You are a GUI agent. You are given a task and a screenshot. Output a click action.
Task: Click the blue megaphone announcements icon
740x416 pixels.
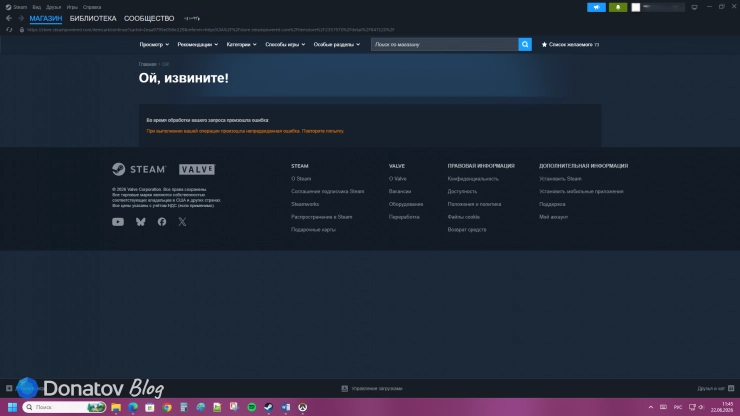point(596,7)
